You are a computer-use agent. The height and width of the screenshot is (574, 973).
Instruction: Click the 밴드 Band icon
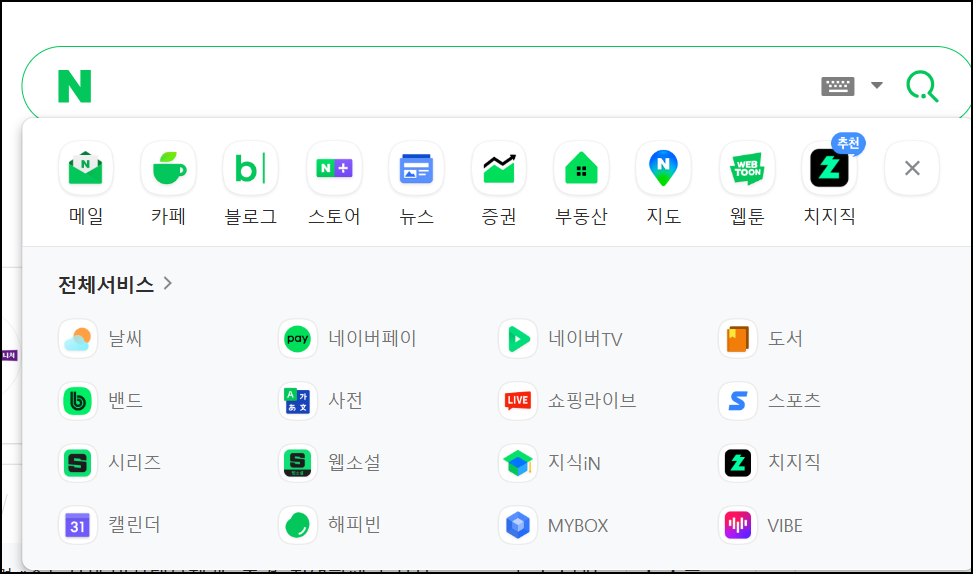coord(78,401)
